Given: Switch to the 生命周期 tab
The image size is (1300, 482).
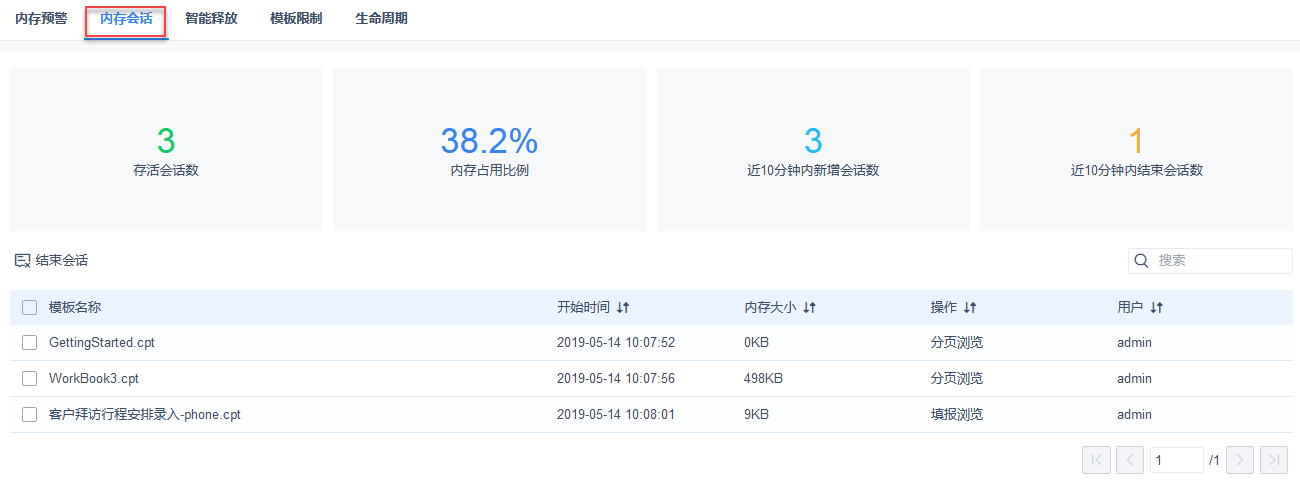Looking at the screenshot, I should click(381, 19).
